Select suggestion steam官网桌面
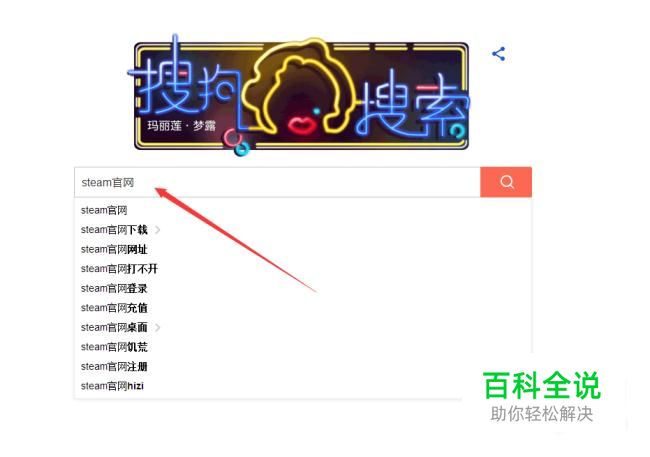The width and height of the screenshot is (650, 457). coord(114,327)
